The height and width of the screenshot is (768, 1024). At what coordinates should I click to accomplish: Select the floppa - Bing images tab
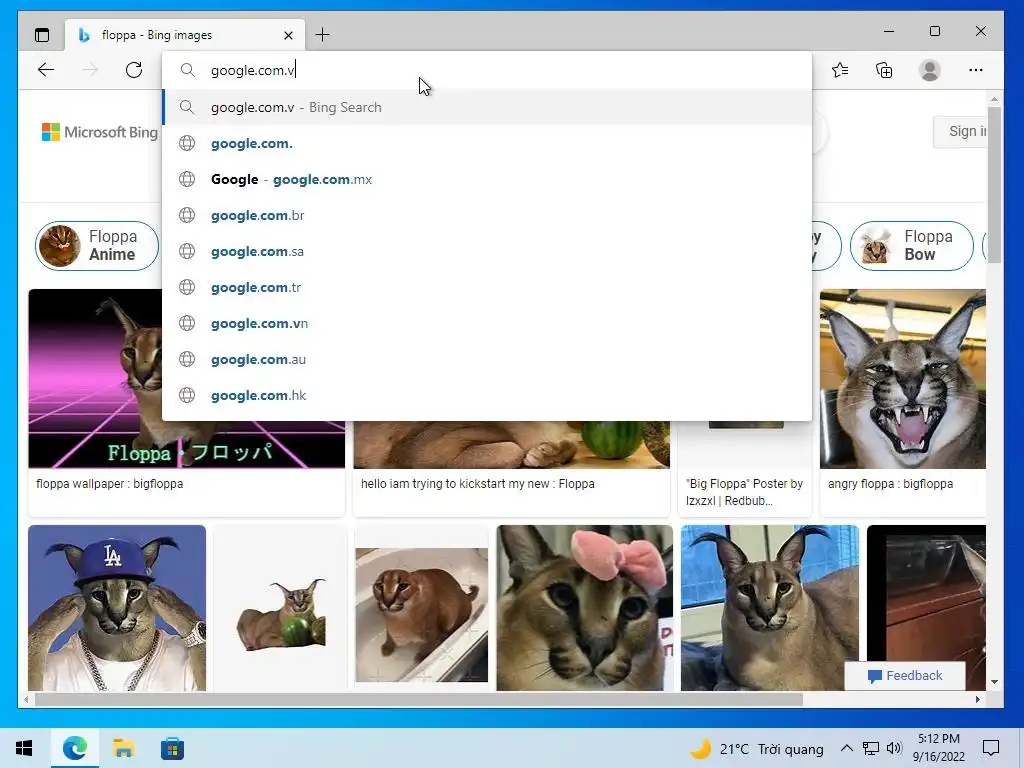[185, 35]
